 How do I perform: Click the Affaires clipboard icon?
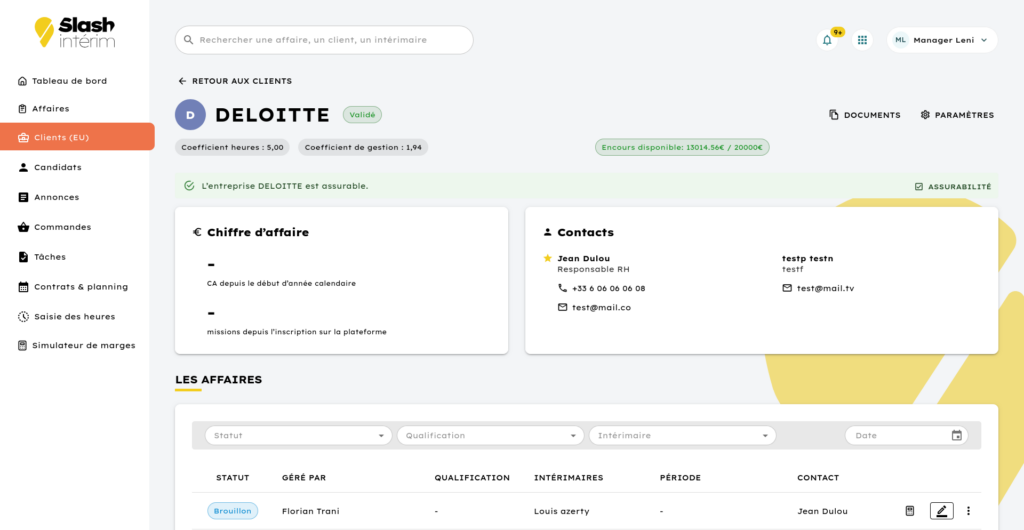(22, 109)
